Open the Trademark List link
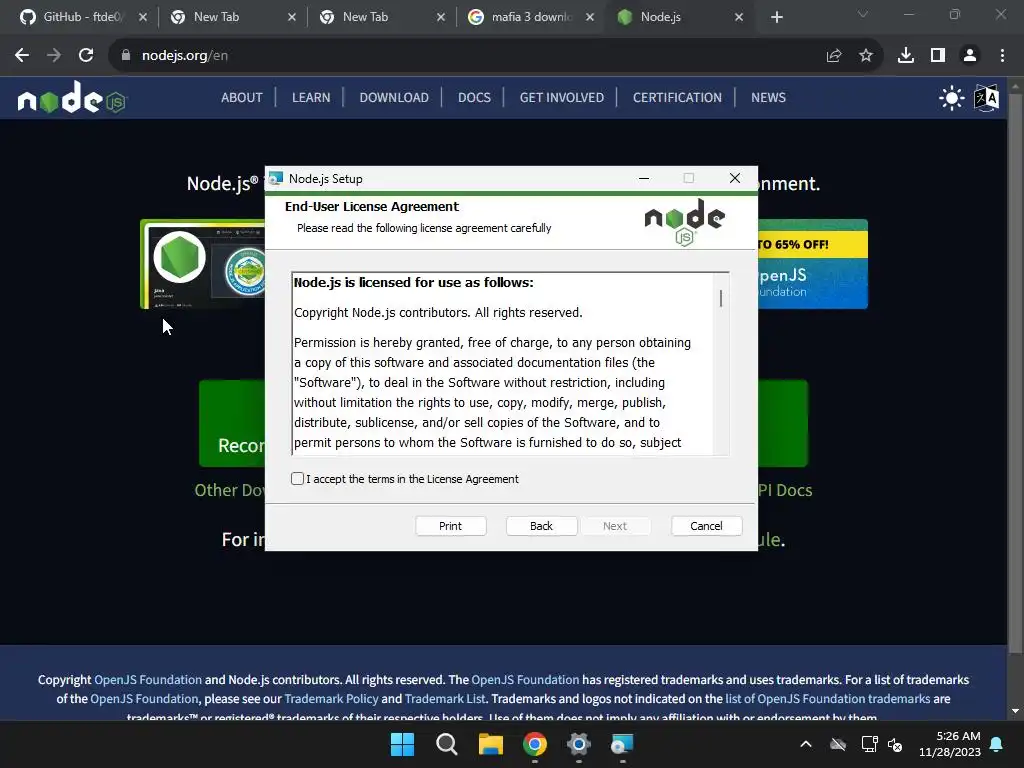Viewport: 1024px width, 768px height. point(445,699)
